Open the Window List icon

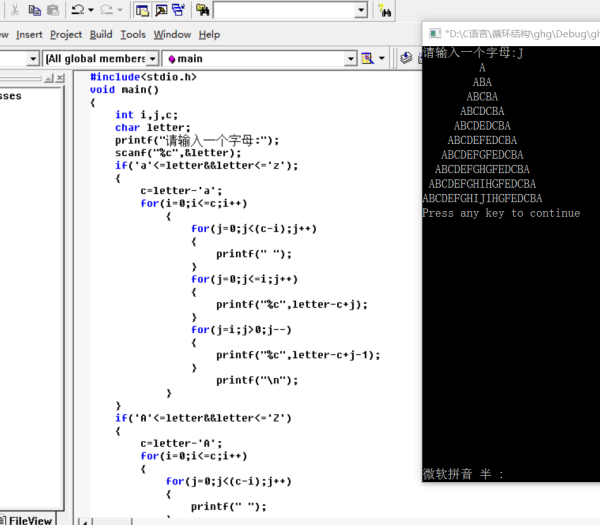pyautogui.click(x=178, y=10)
